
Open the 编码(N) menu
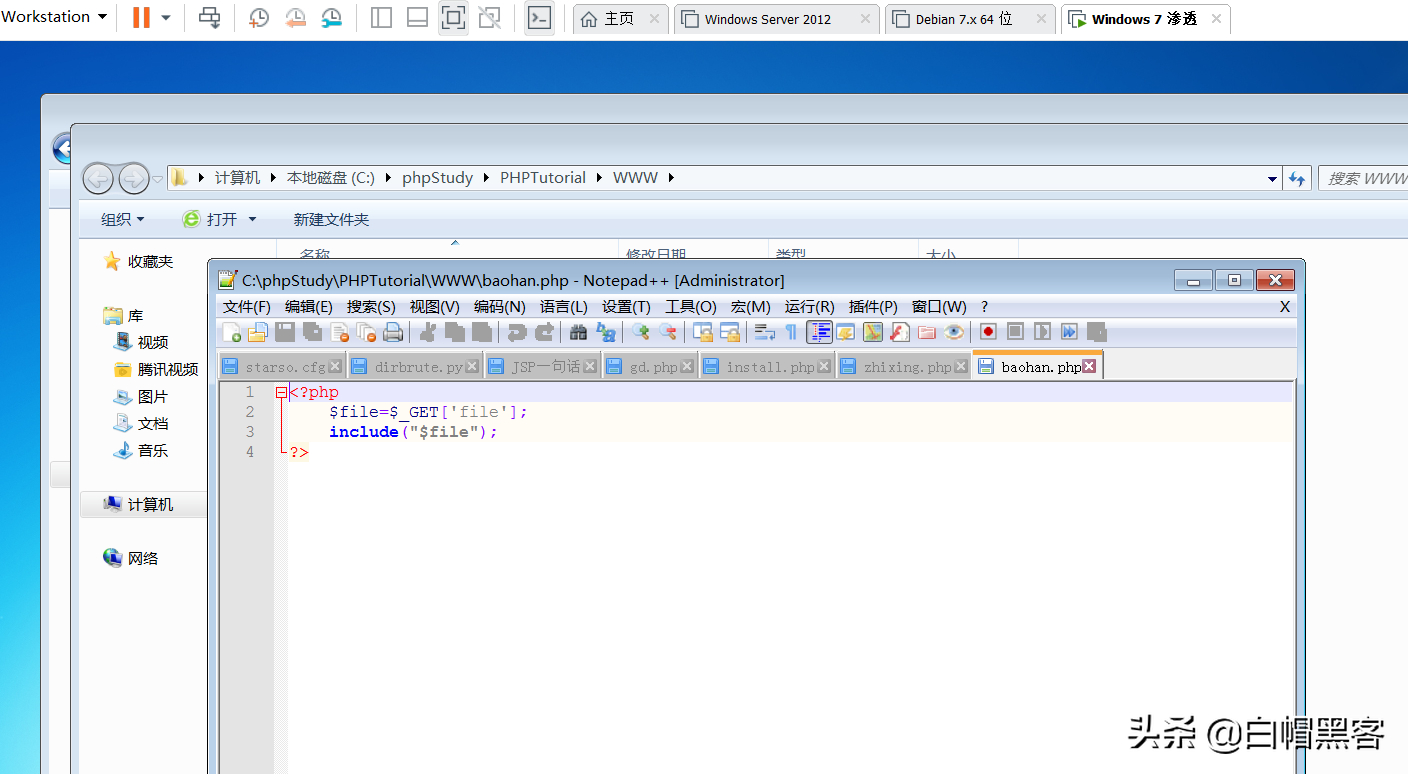coord(500,307)
